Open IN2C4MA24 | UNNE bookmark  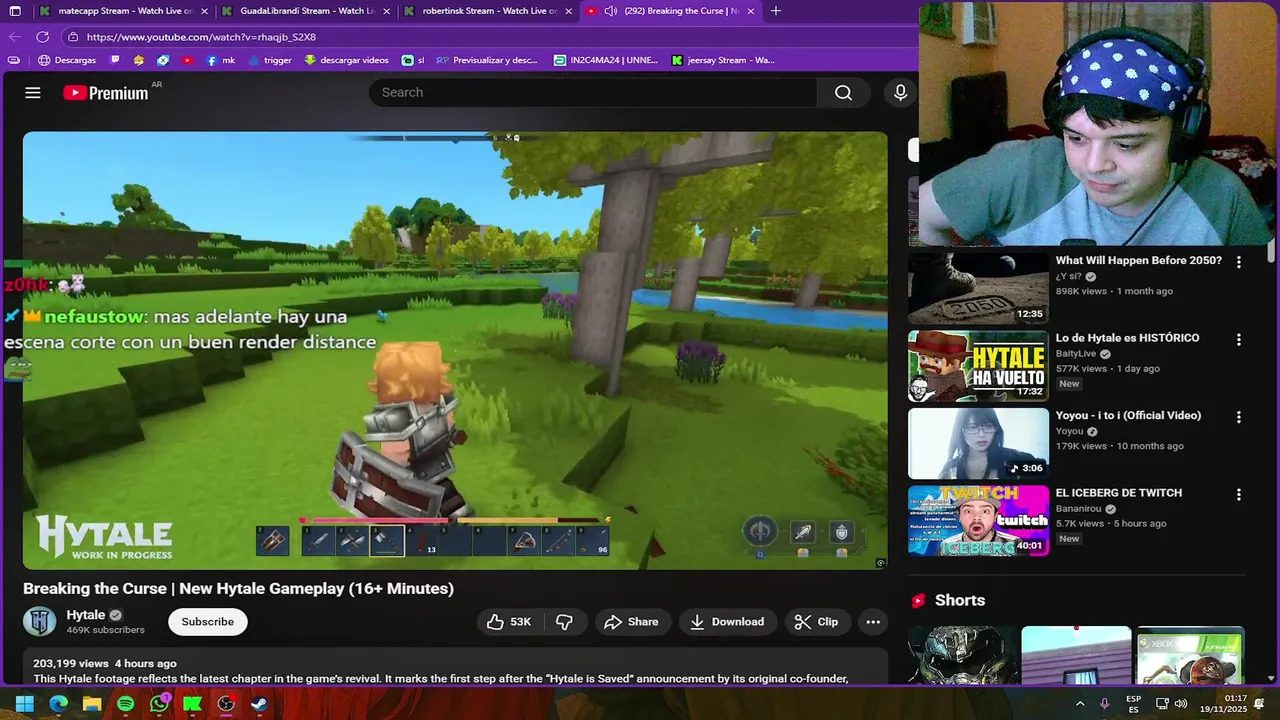tap(606, 60)
